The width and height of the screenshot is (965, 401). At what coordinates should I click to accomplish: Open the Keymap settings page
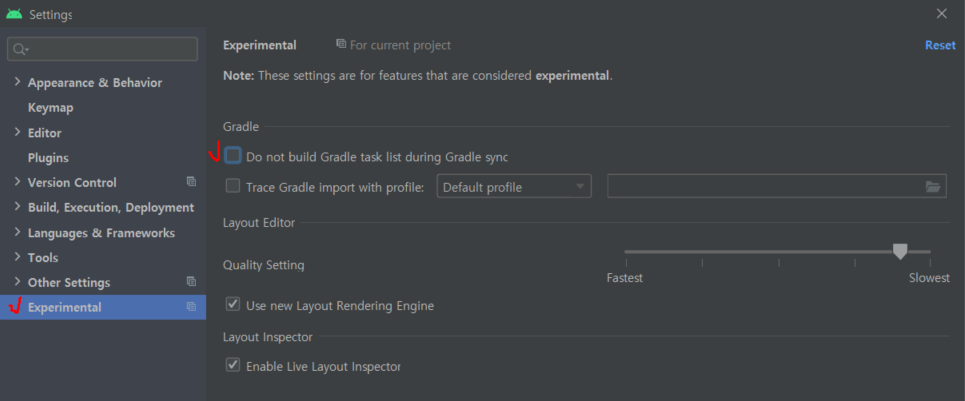tap(50, 108)
